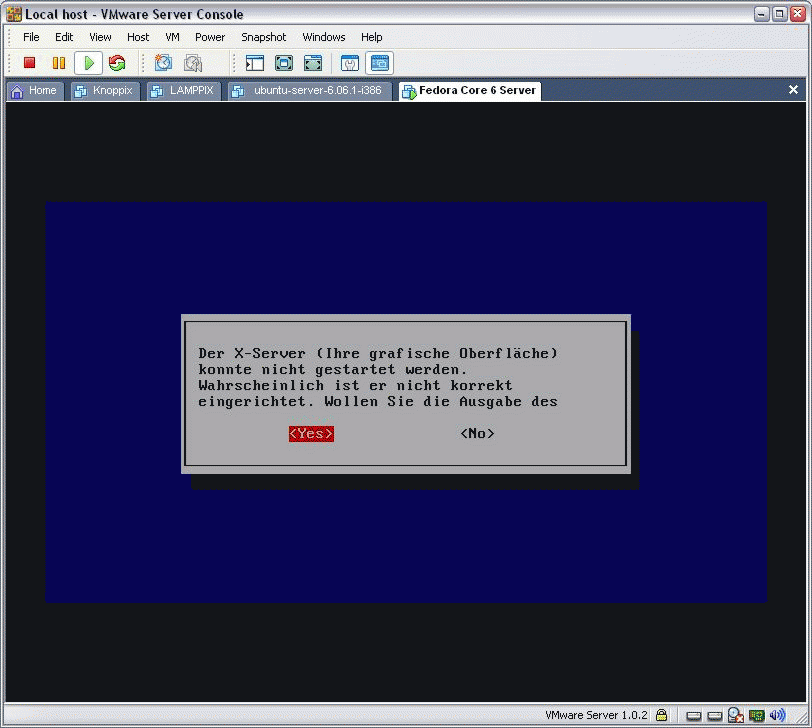Close the current VM tab
Viewport: 812px width, 728px height.
tap(793, 90)
